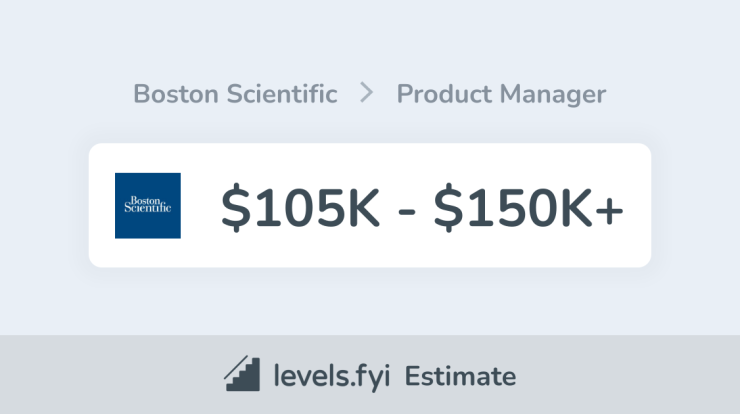Image resolution: width=740 pixels, height=414 pixels.
Task: Click the word Boston in breadcrumb
Action: (x=176, y=93)
